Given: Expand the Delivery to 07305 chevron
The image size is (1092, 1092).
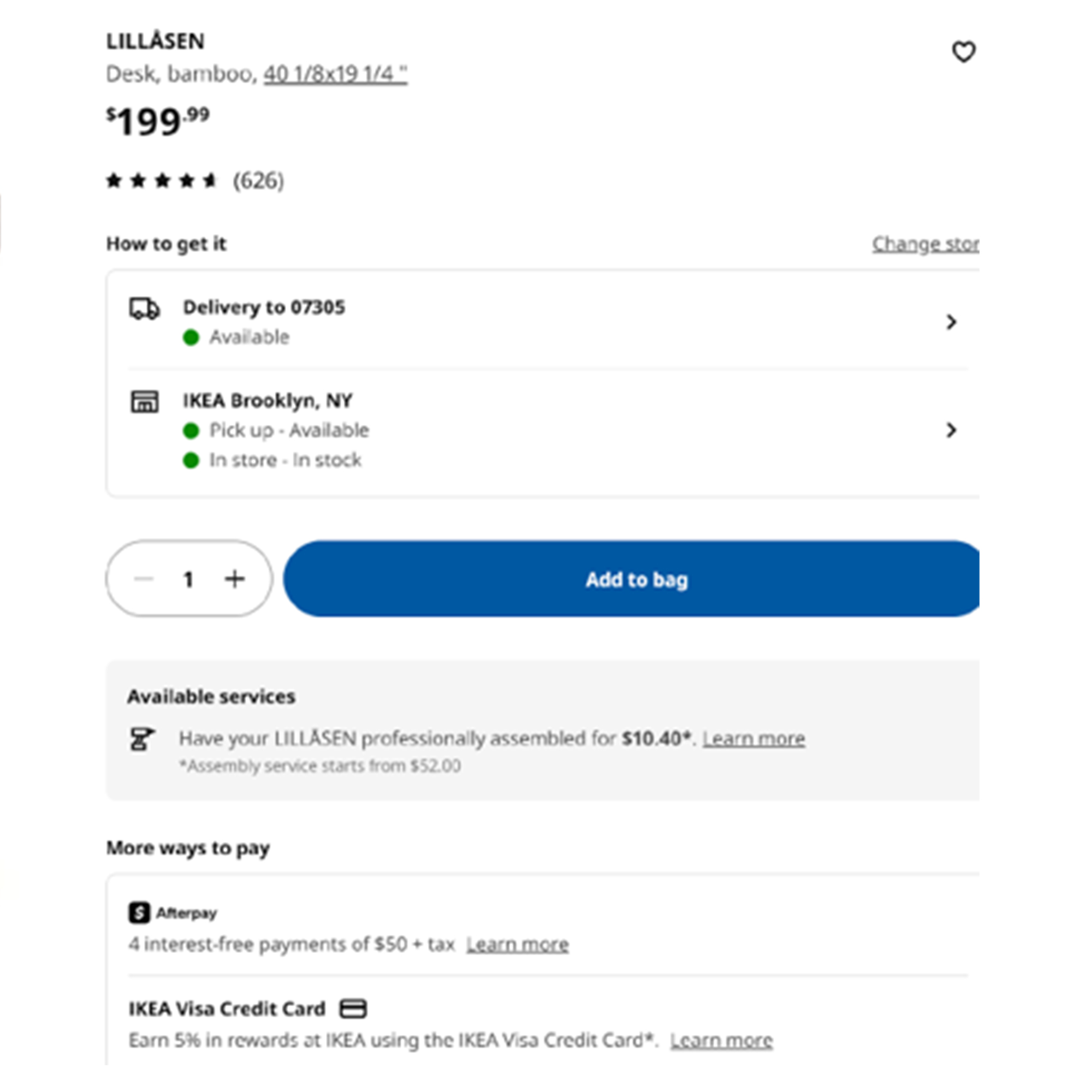Looking at the screenshot, I should pos(951,322).
